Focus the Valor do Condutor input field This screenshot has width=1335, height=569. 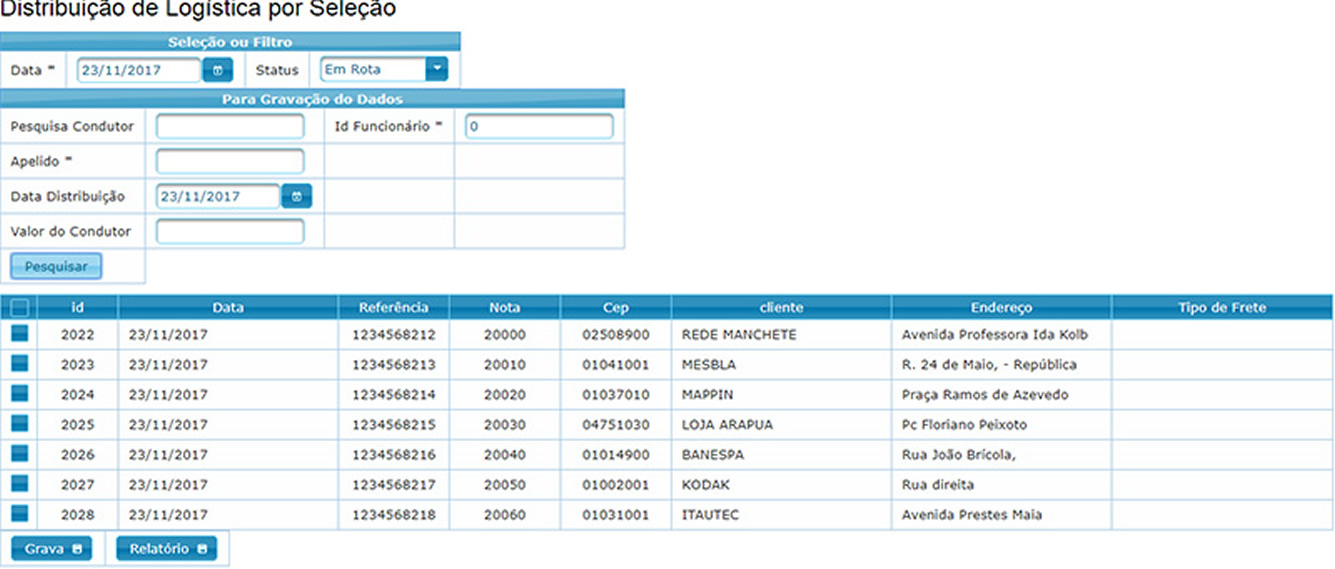pos(230,232)
